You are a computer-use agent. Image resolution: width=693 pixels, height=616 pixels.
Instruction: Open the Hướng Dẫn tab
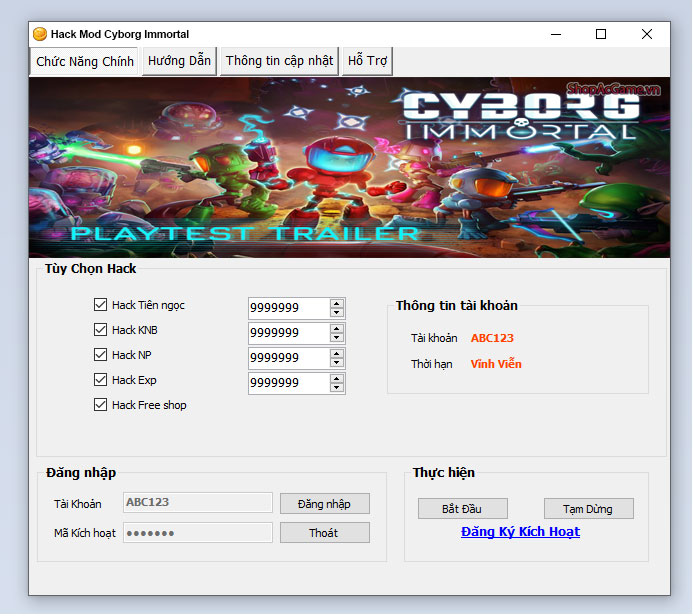[x=179, y=61]
